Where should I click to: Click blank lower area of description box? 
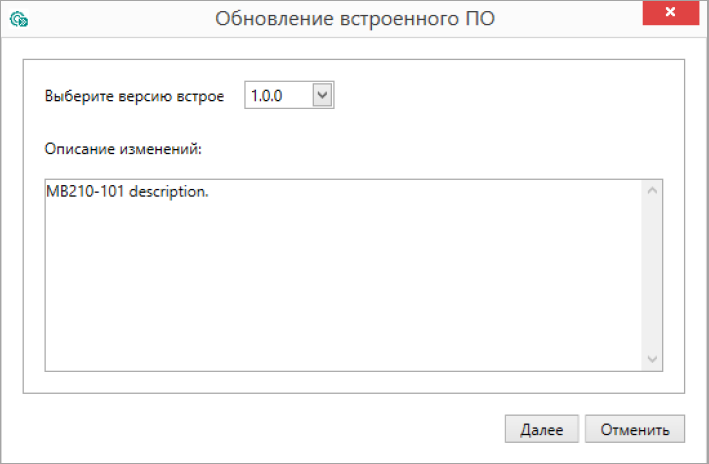tap(344, 308)
